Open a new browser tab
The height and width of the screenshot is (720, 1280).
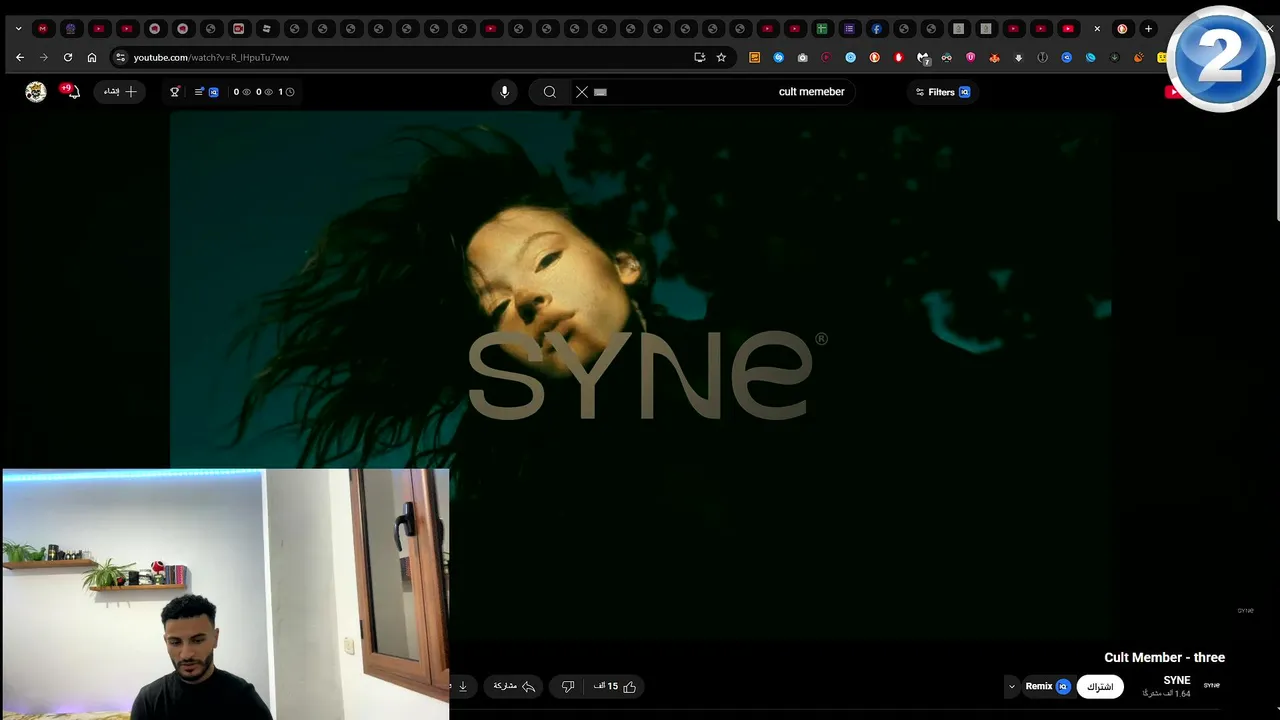tap(1148, 29)
